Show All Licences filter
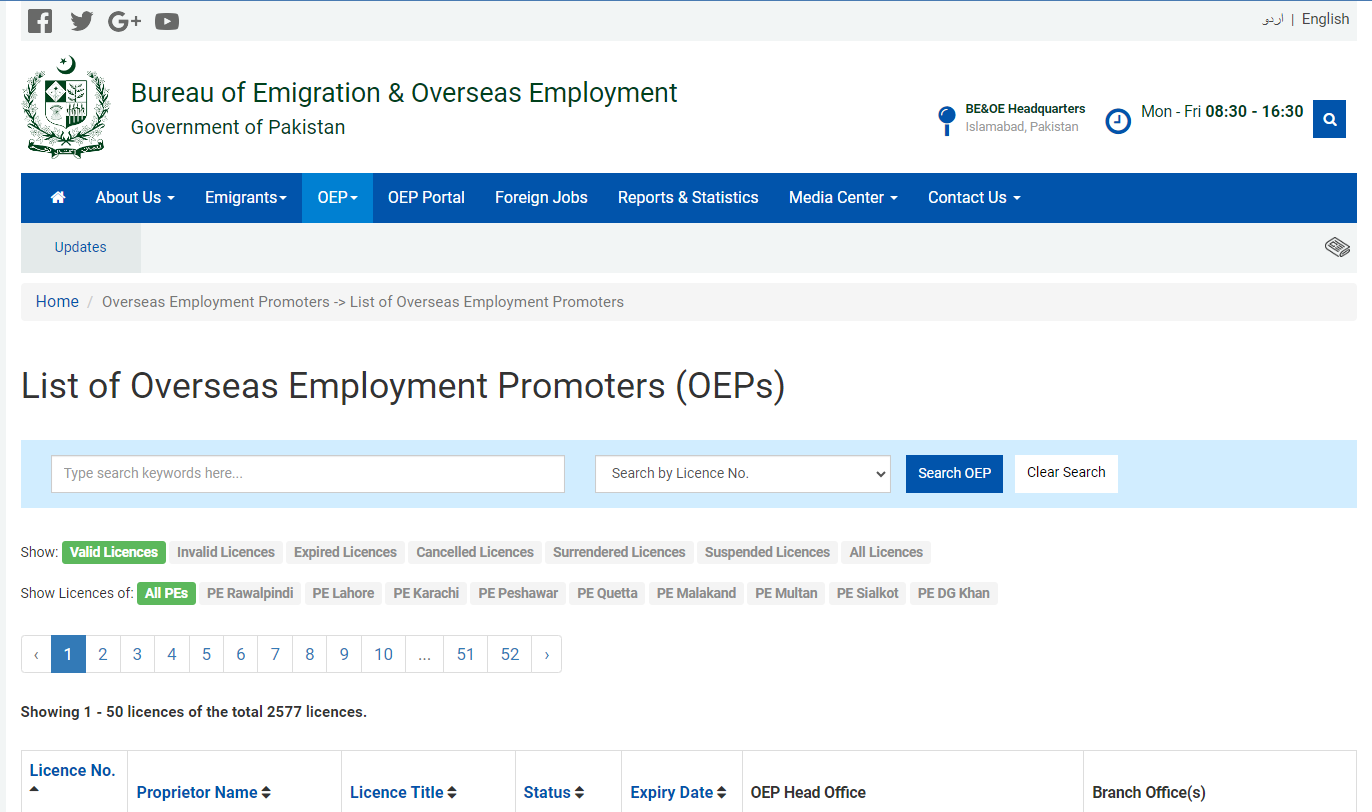The width and height of the screenshot is (1372, 812). 886,552
